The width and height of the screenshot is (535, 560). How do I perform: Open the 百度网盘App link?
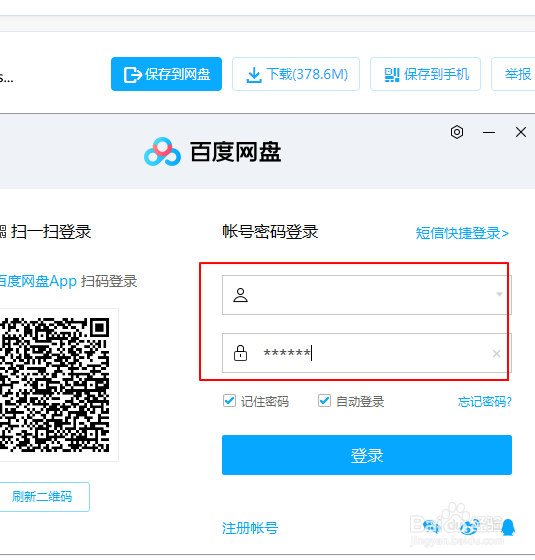38,281
